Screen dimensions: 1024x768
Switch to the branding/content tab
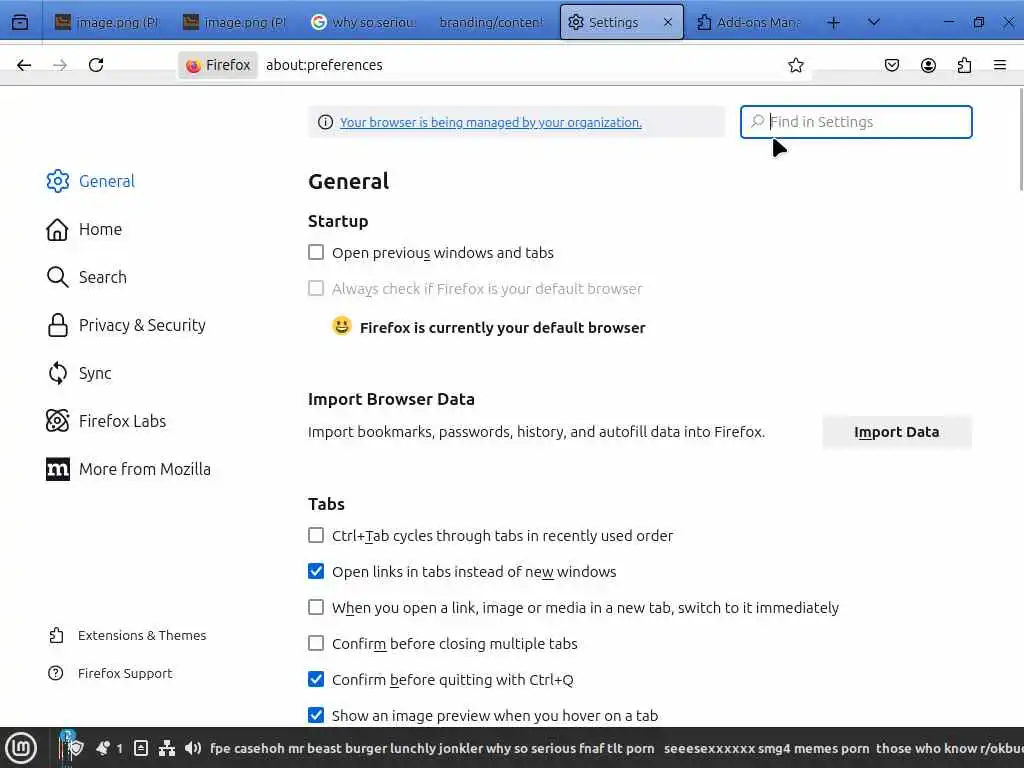[x=490, y=22]
